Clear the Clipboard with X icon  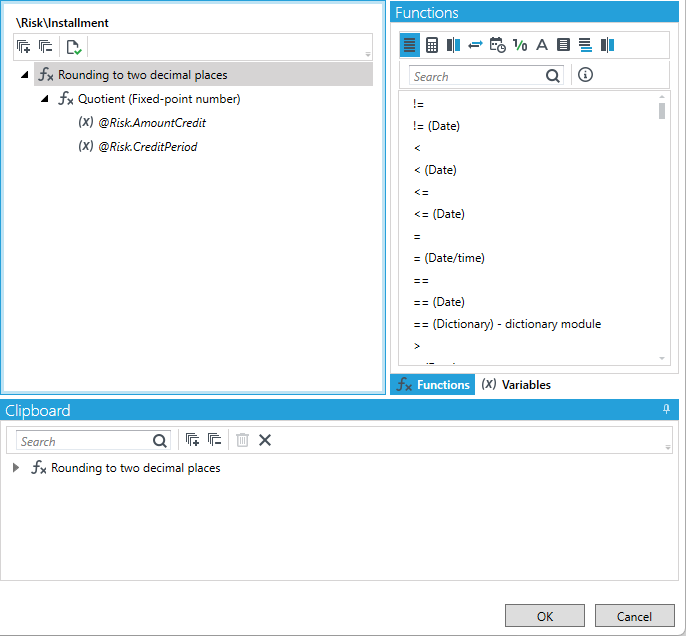(x=265, y=440)
